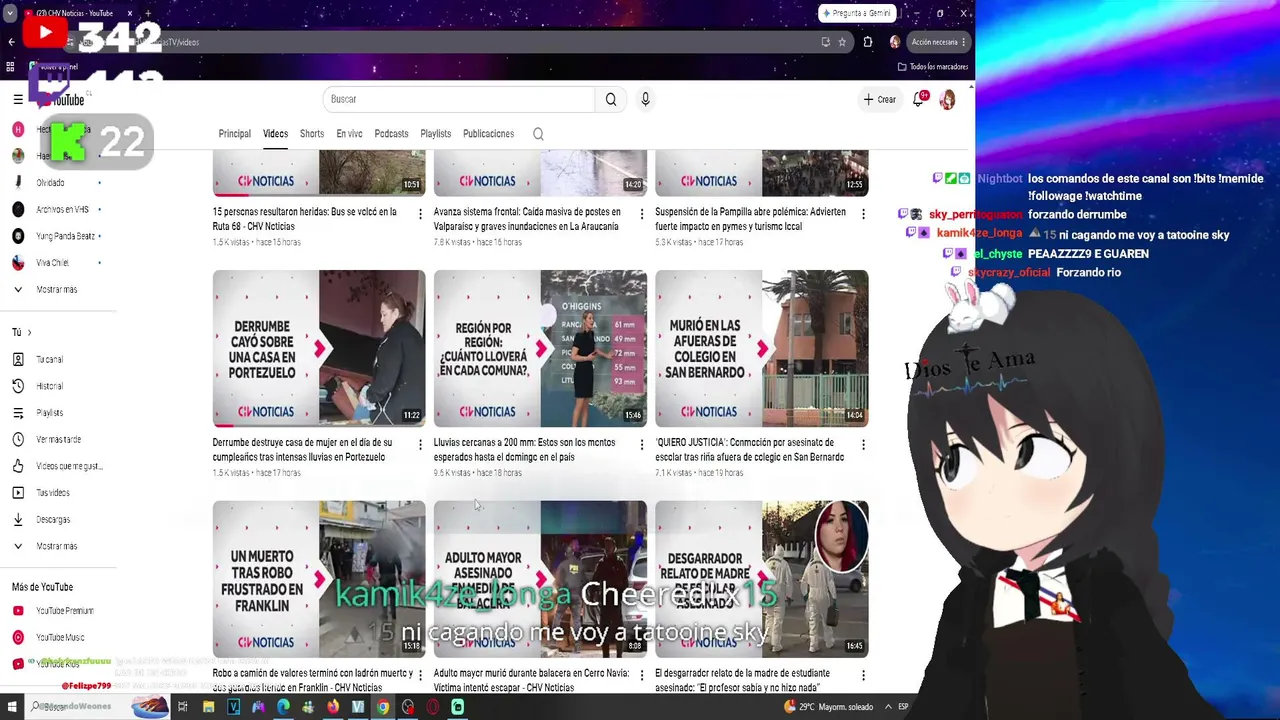Expand the Tú section chevron

point(29,332)
